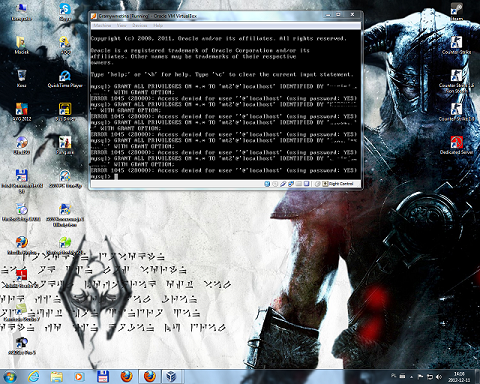Viewport: 480px width, 384px height.
Task: Click the "Oracle is a registered trademark" line
Action: click(200, 50)
